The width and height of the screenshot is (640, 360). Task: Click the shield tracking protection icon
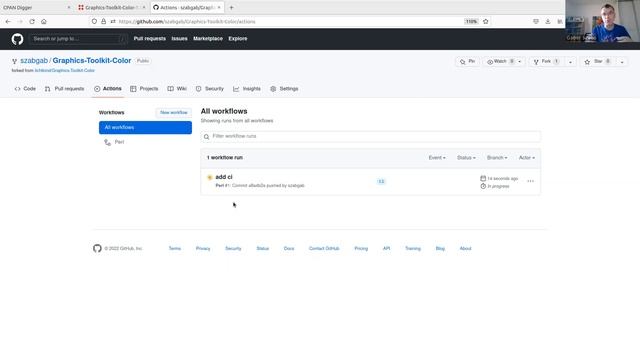click(94, 21)
